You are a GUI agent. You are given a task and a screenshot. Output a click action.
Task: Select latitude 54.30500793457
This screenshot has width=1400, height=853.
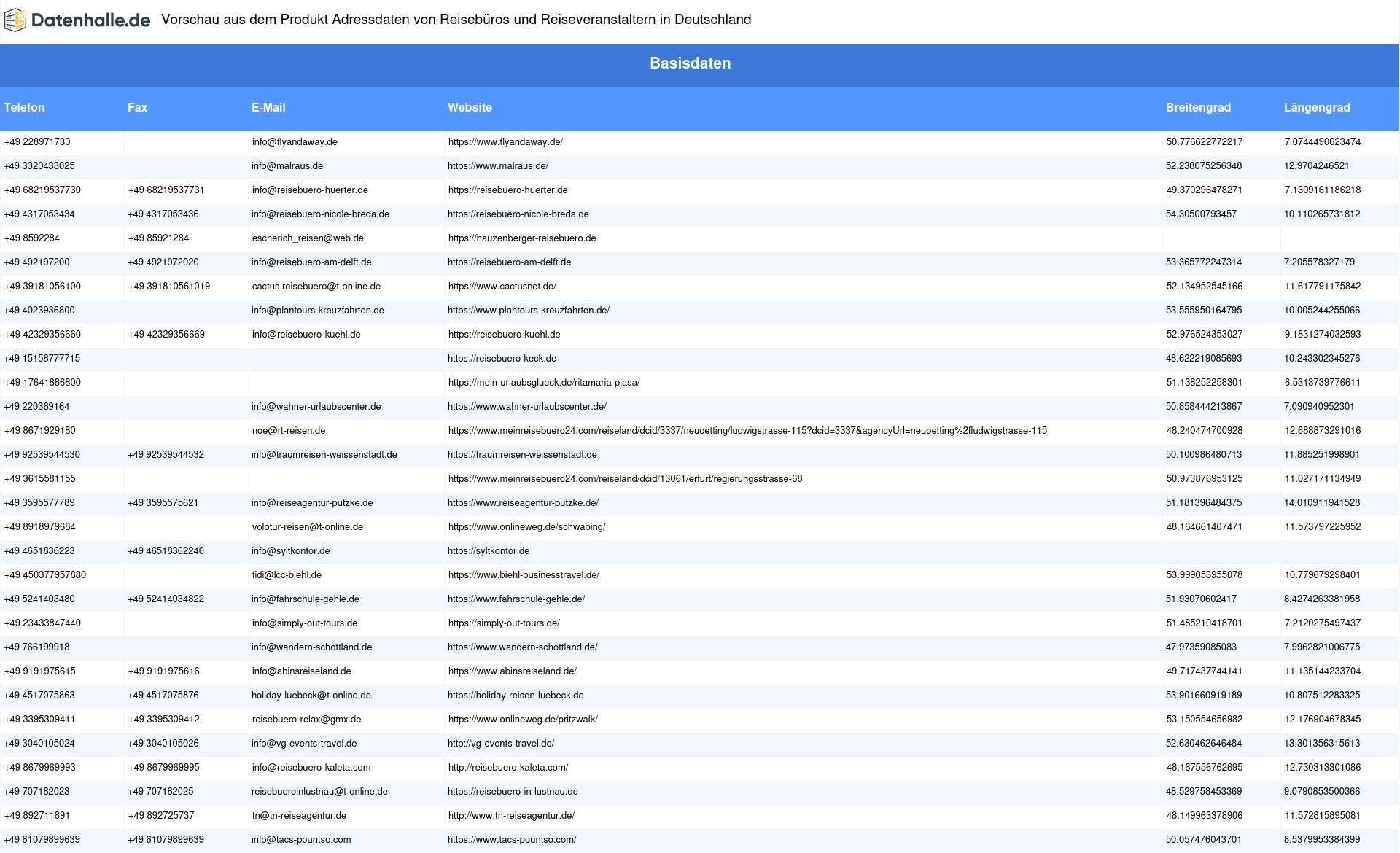[x=1201, y=214]
